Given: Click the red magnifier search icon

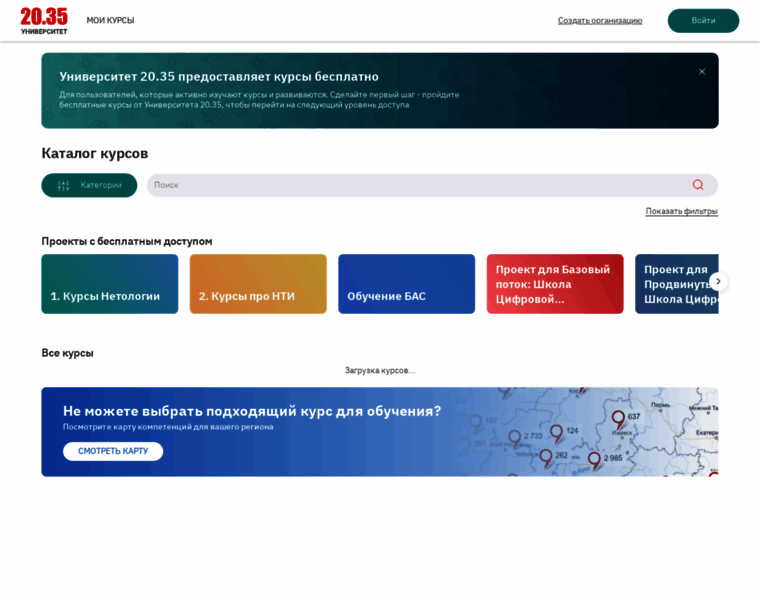Looking at the screenshot, I should pyautogui.click(x=698, y=185).
